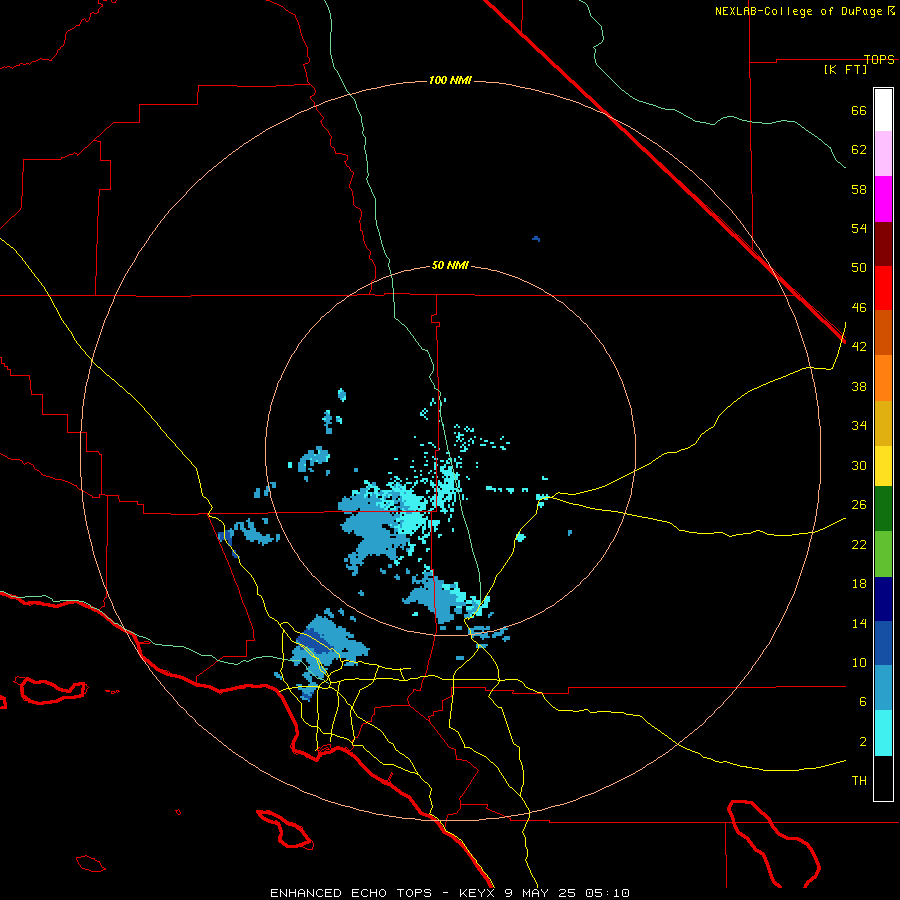Click the 9 MAY 25 date in caption
Viewport: 900px width, 900px height.
(541, 893)
